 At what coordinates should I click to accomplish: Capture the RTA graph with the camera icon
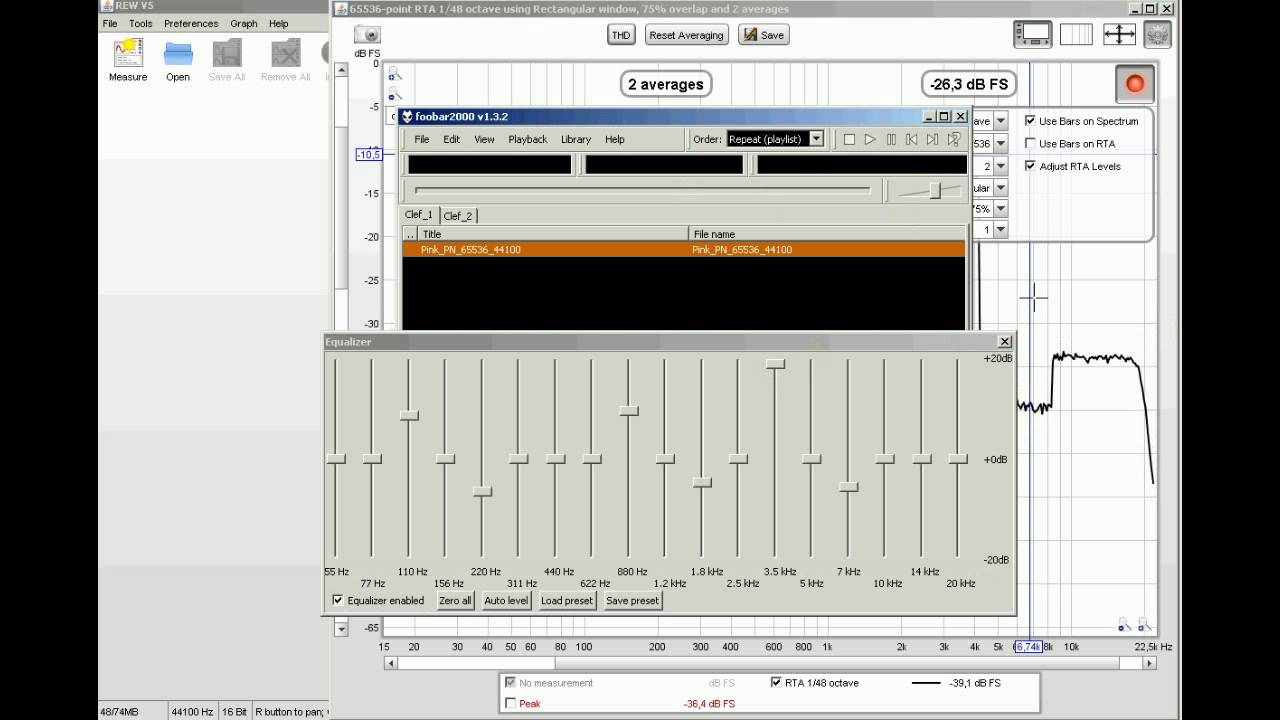click(x=367, y=35)
